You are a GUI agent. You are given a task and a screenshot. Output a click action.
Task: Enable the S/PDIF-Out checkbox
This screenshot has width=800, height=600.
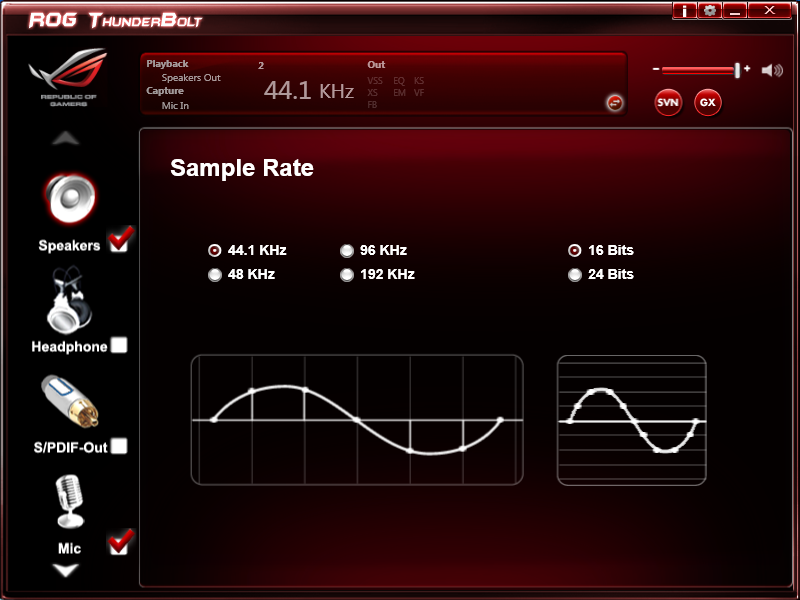(x=119, y=446)
